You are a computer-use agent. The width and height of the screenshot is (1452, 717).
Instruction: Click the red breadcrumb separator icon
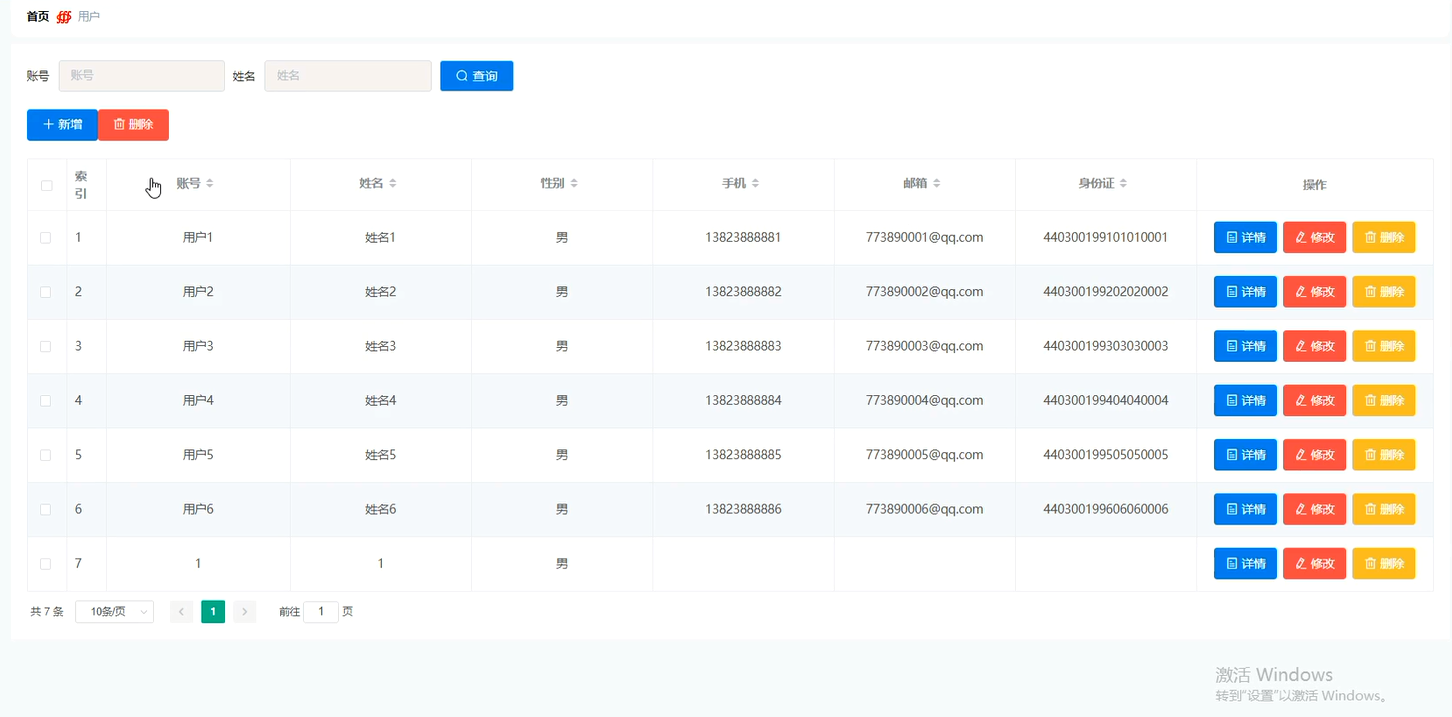click(64, 17)
